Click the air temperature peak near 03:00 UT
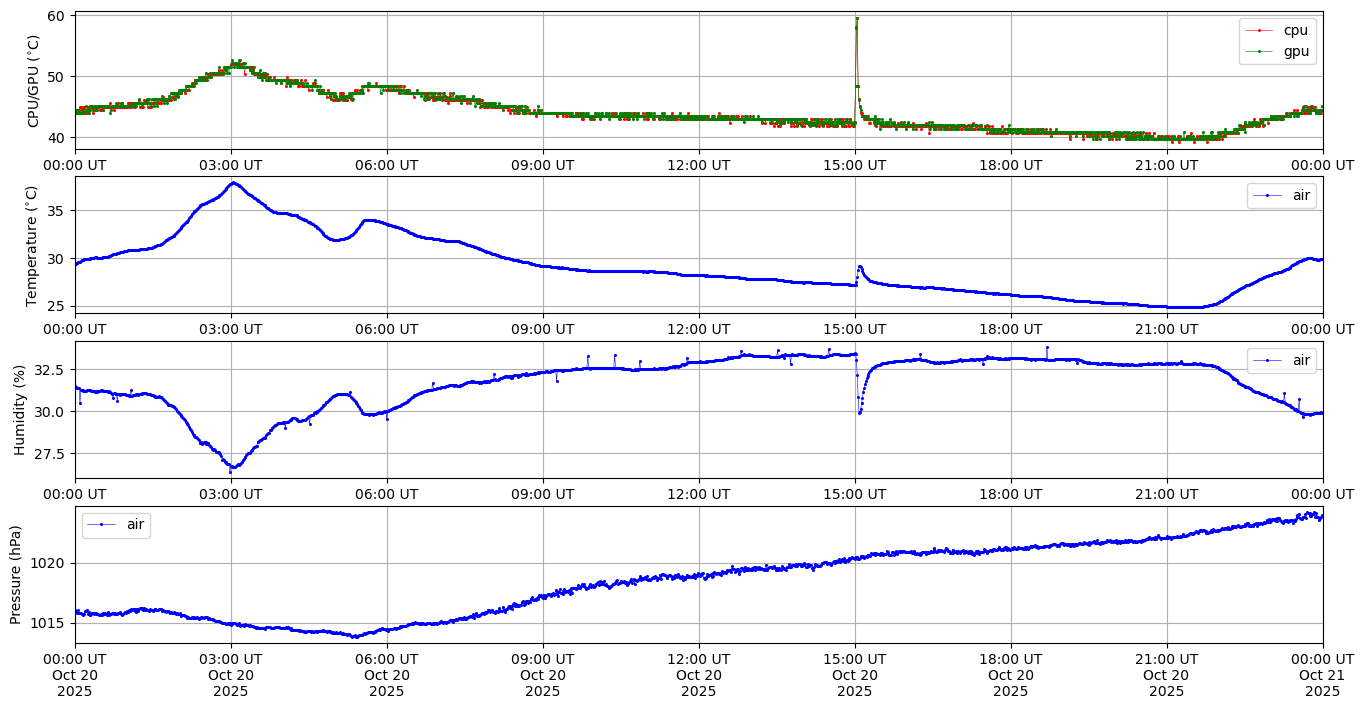 point(233,183)
